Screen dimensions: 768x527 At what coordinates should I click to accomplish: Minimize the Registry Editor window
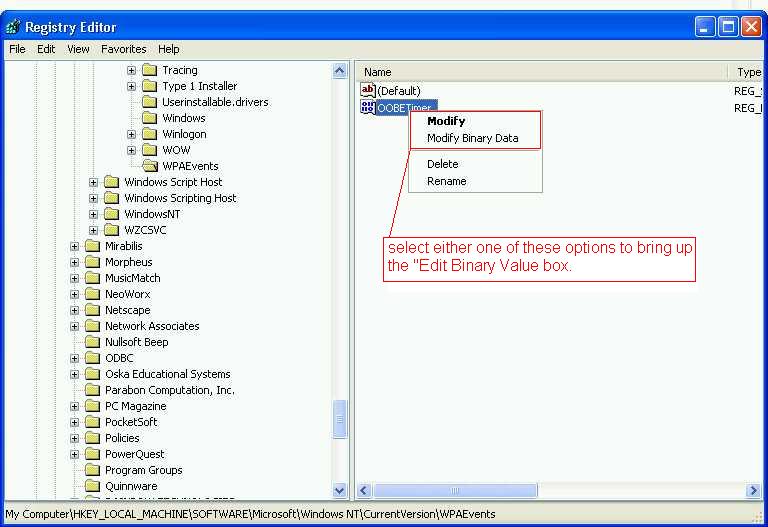(705, 26)
